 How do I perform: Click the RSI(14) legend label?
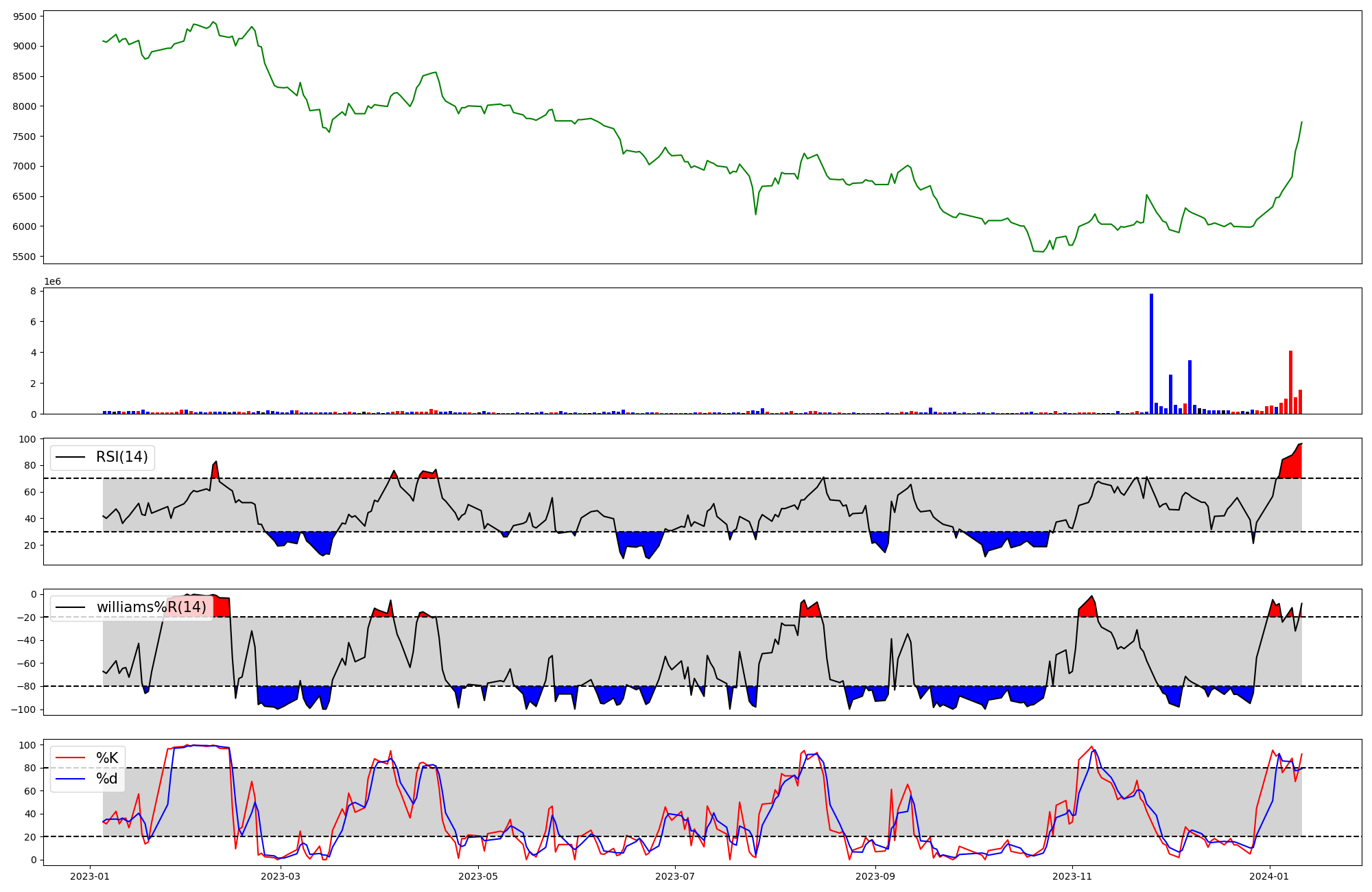(121, 457)
